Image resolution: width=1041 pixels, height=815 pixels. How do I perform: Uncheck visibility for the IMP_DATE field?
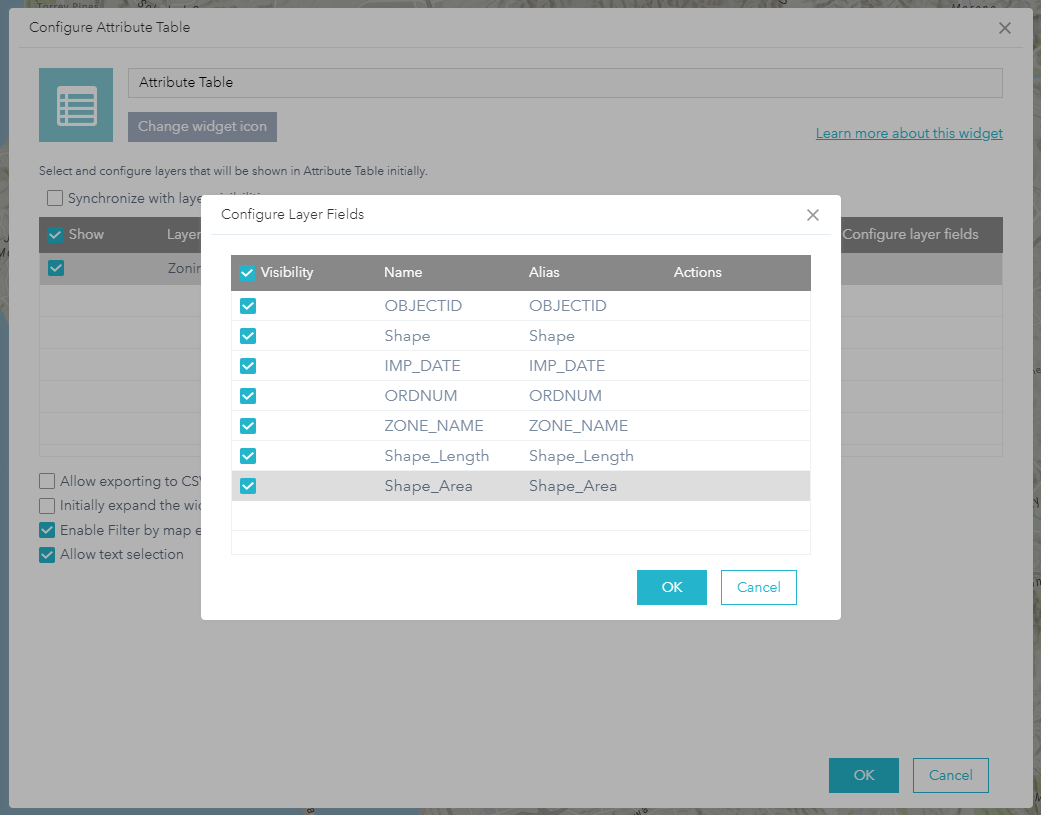pyautogui.click(x=248, y=366)
